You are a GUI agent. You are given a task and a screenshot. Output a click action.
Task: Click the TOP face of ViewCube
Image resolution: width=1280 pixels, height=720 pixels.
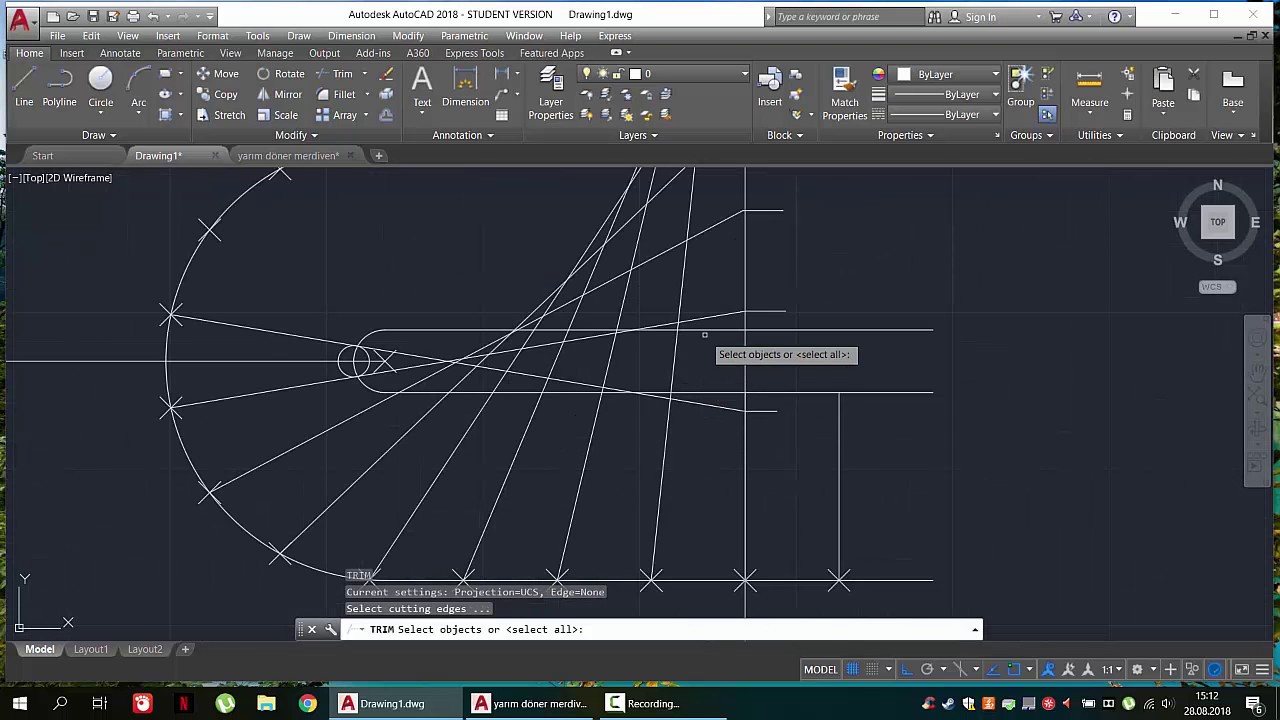click(1217, 222)
